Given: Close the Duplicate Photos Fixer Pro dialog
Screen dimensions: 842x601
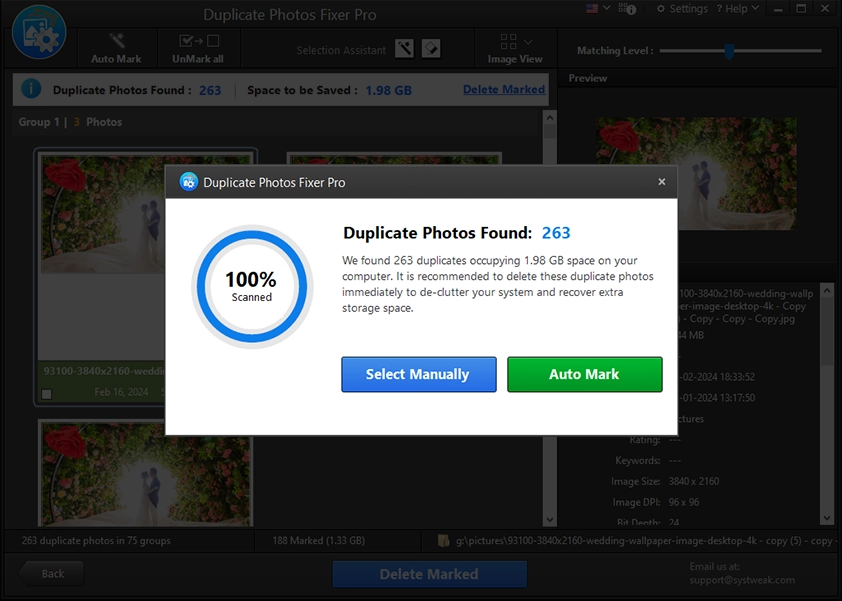Looking at the screenshot, I should pos(662,182).
